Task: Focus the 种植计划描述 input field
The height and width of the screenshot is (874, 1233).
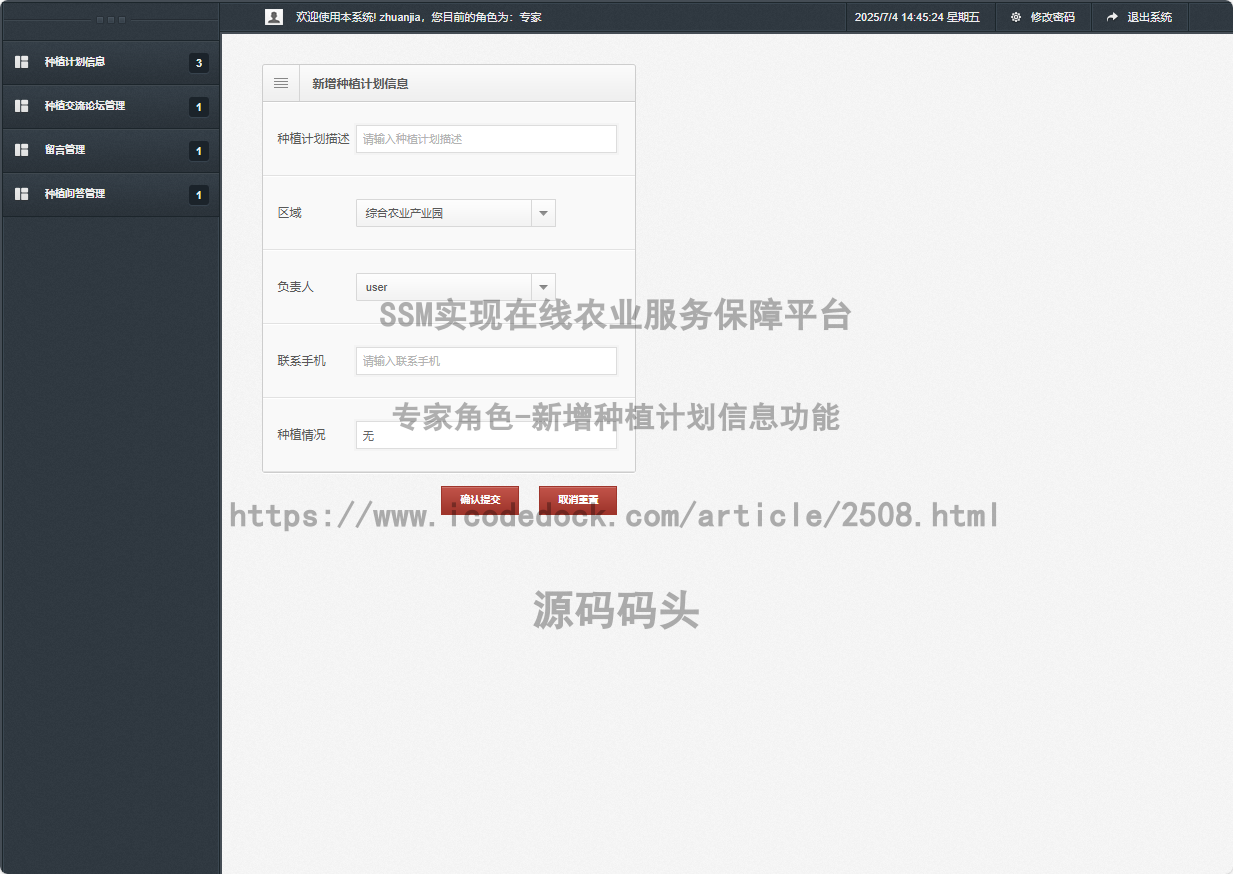Action: 486,139
